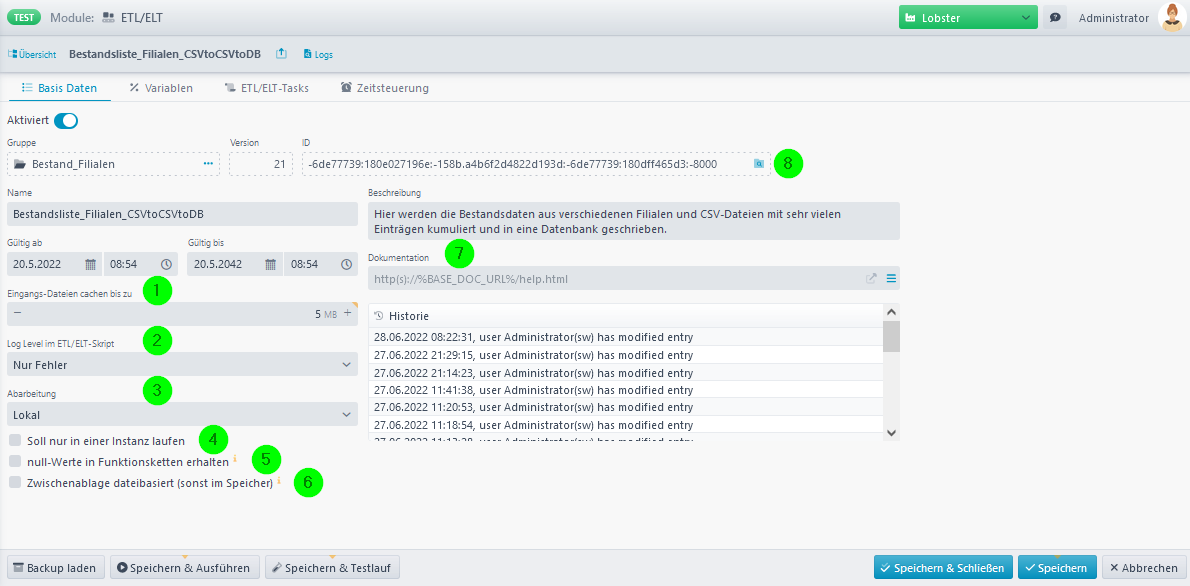Select history entry '27.06.2022 11:20:53'
The width and height of the screenshot is (1190, 586).
click(x=626, y=408)
